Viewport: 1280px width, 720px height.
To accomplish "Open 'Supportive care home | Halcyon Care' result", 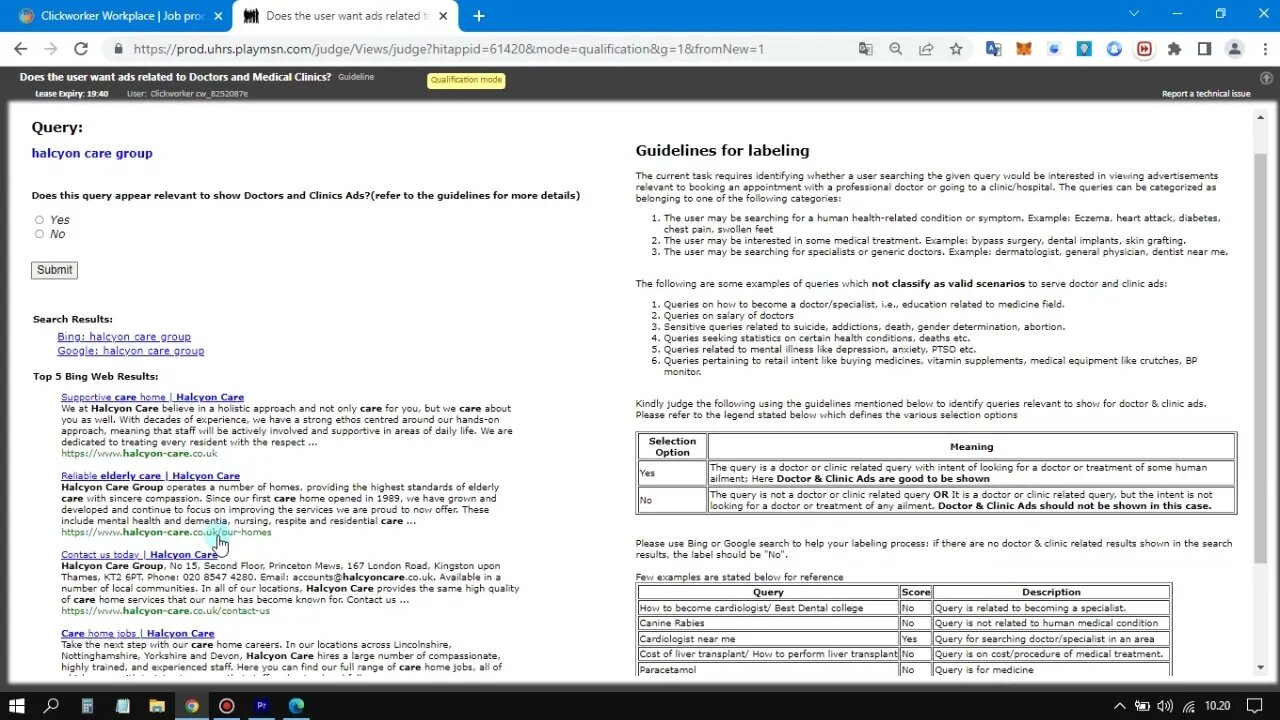I will [152, 397].
